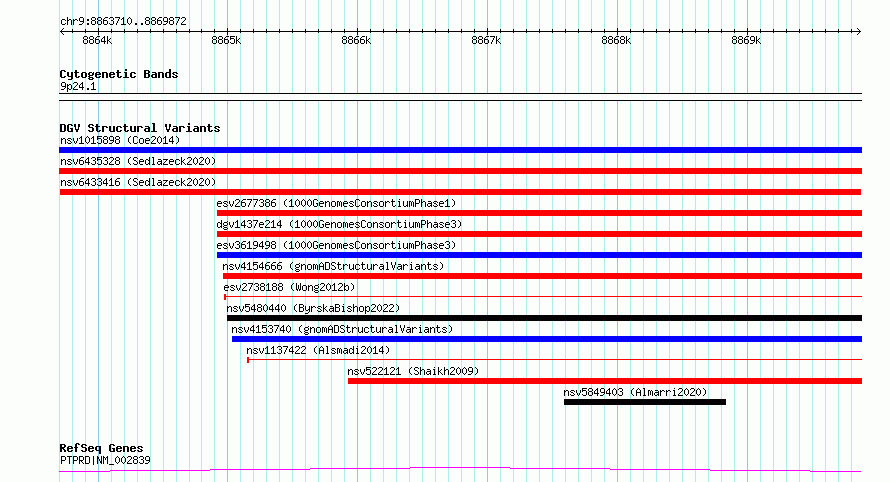The height and width of the screenshot is (482, 890).
Task: Open the esv2738188 (Wong2012b) label
Action: [289, 287]
